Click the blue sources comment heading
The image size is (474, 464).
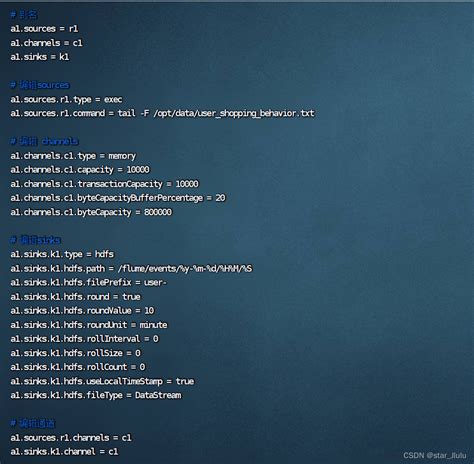pos(40,85)
